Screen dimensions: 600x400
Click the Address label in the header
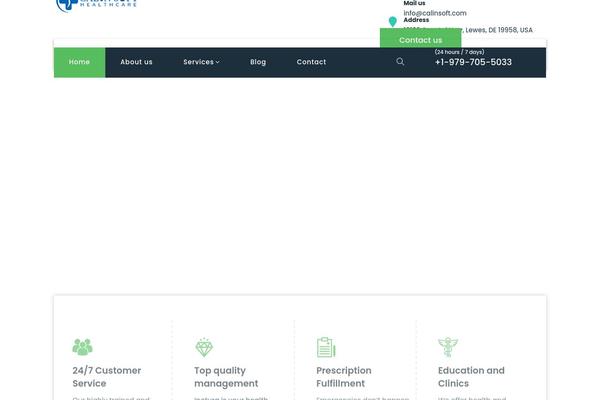416,20
